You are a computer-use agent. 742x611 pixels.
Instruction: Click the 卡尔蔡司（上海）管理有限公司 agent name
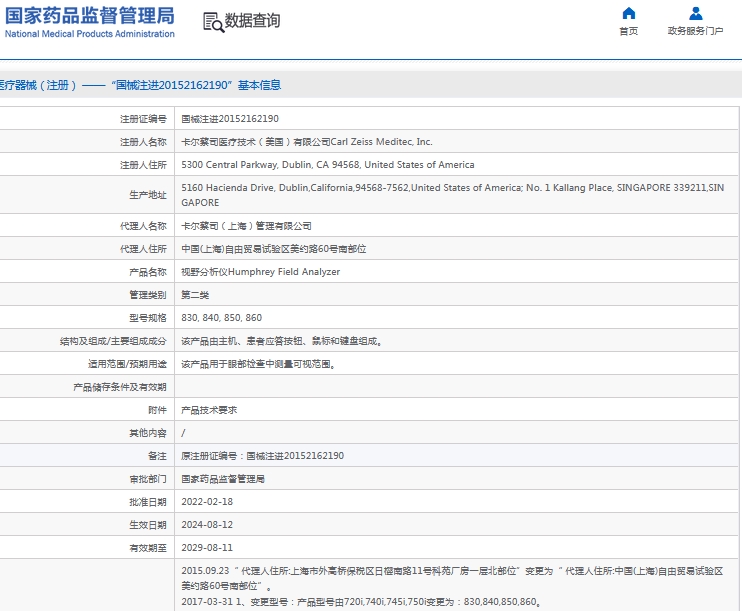click(245, 226)
